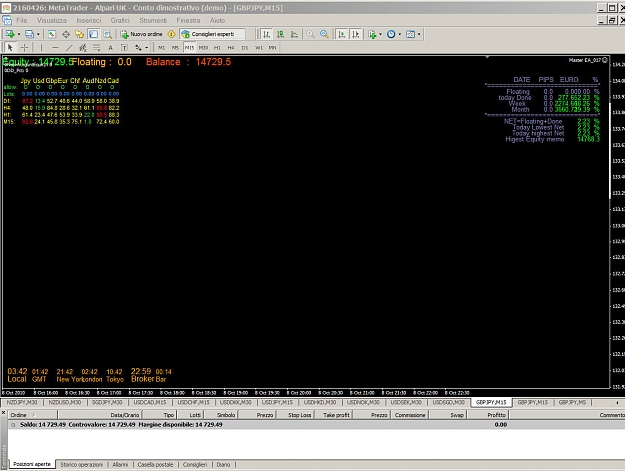Open the Strumenti menu
This screenshot has width=625, height=471.
click(x=153, y=20)
